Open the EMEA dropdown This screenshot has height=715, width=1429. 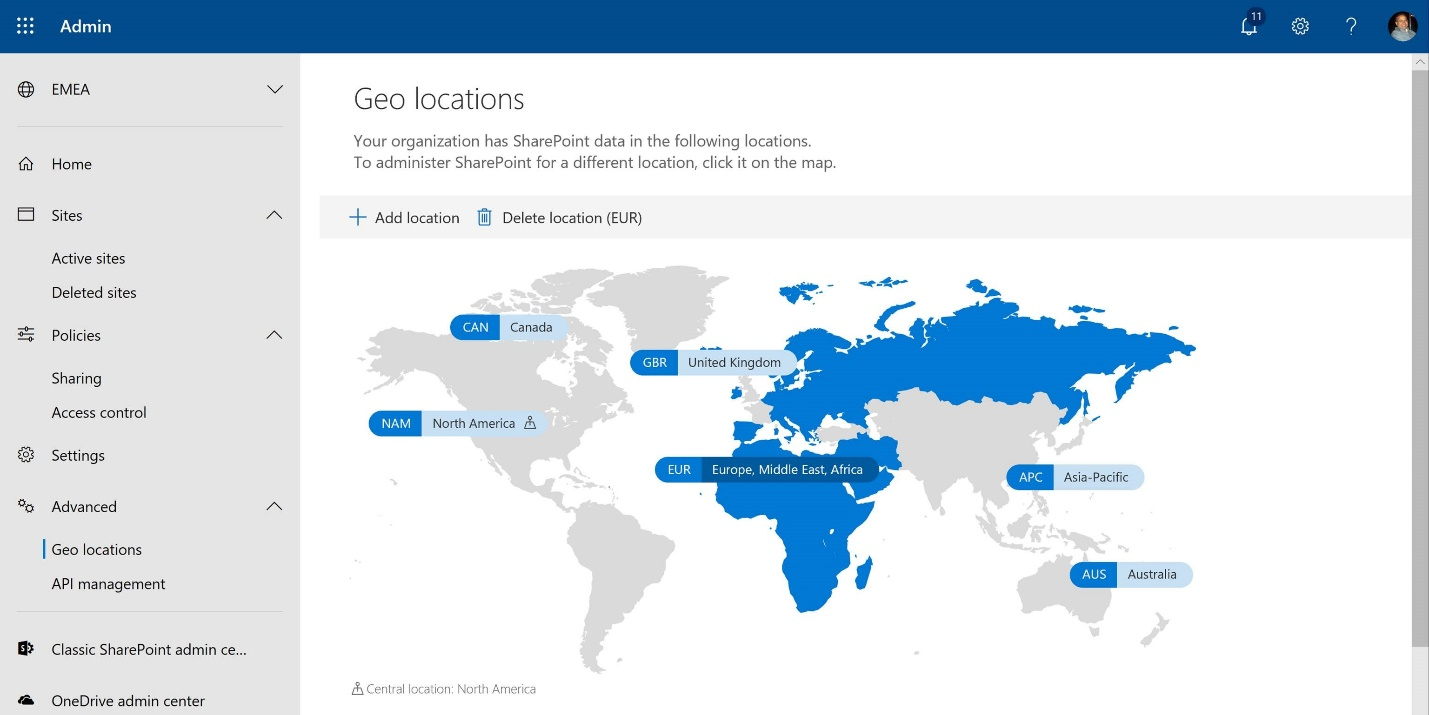click(x=275, y=89)
